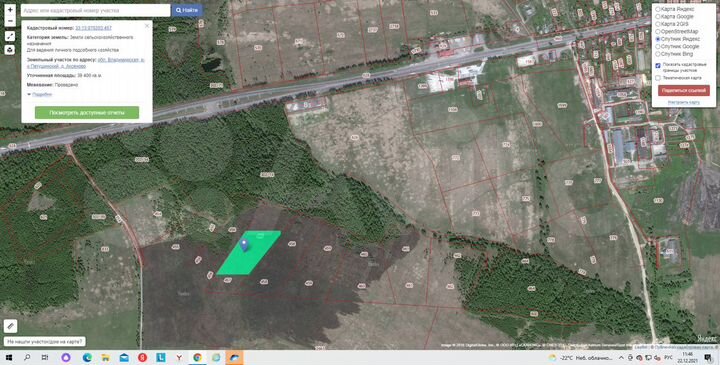Image resolution: width=720 pixels, height=365 pixels.
Task: Open the weather widget showing -22°C
Action: (580, 358)
